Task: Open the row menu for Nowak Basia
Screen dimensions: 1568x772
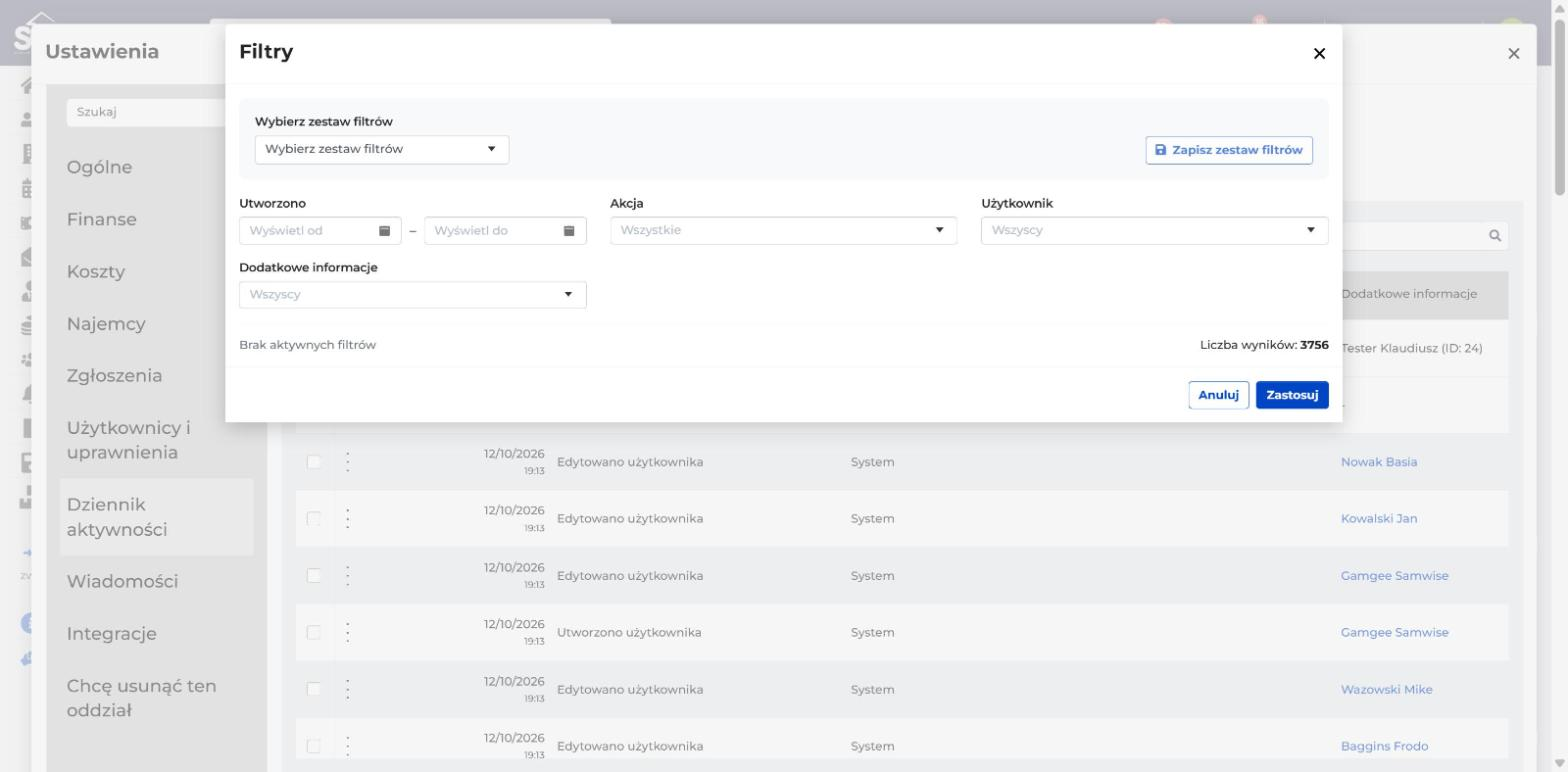Action: point(348,462)
